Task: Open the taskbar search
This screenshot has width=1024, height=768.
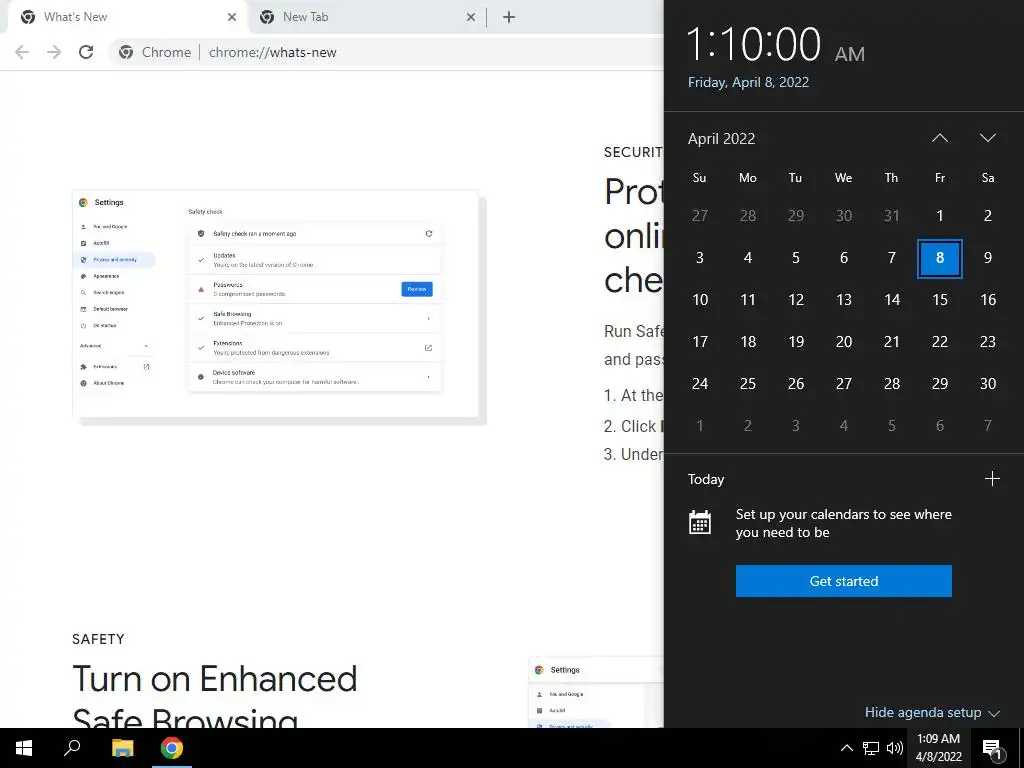Action: coord(72,748)
